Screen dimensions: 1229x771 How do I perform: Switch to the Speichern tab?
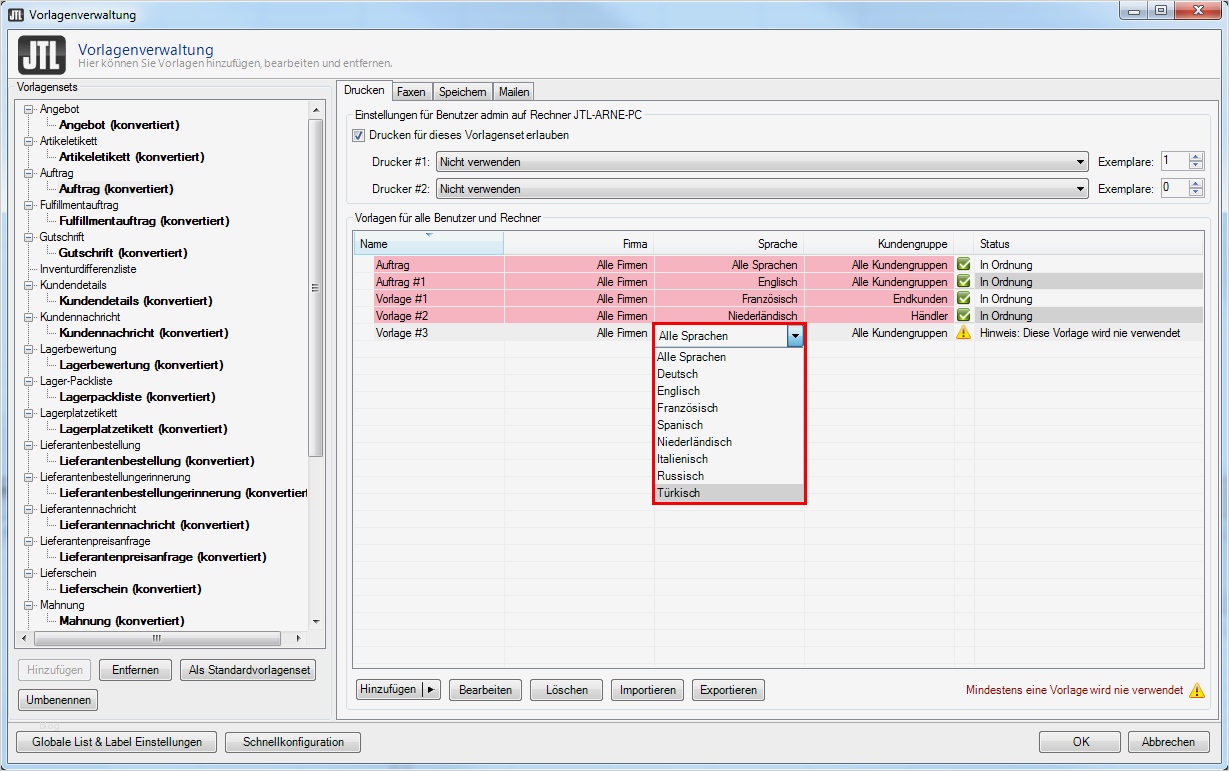[x=463, y=92]
